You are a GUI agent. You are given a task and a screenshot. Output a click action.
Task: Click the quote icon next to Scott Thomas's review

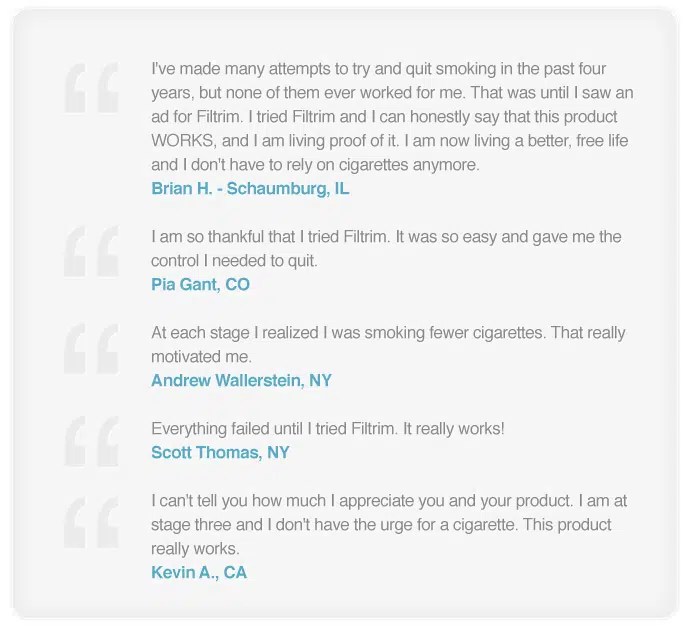pos(92,441)
